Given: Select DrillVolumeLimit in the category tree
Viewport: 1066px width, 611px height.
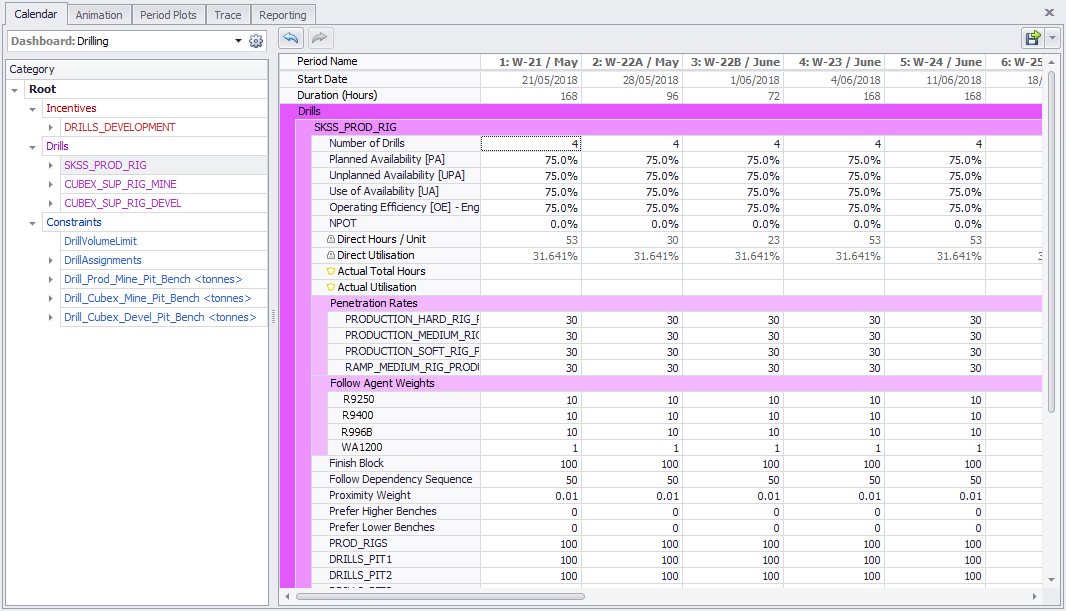Looking at the screenshot, I should [100, 241].
